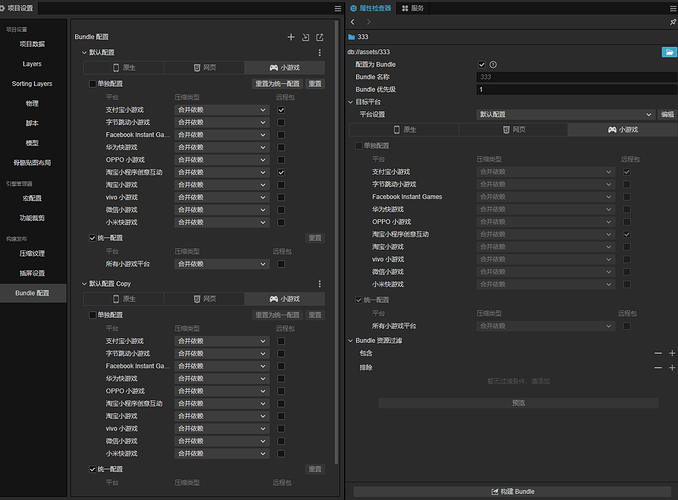This screenshot has width=678, height=500.
Task: Switch to the 服务 tab
Action: tap(413, 8)
